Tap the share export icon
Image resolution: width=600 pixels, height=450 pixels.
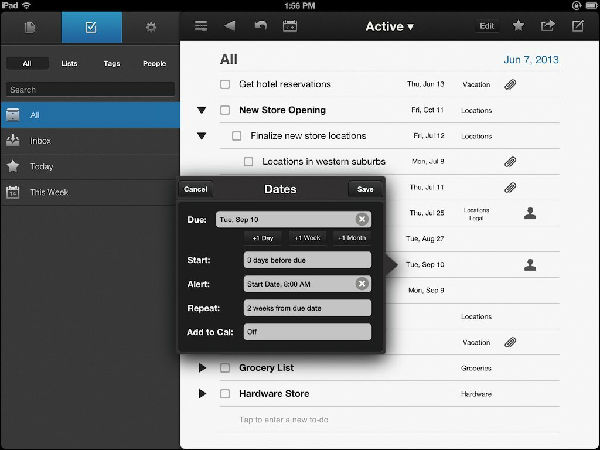pos(547,26)
